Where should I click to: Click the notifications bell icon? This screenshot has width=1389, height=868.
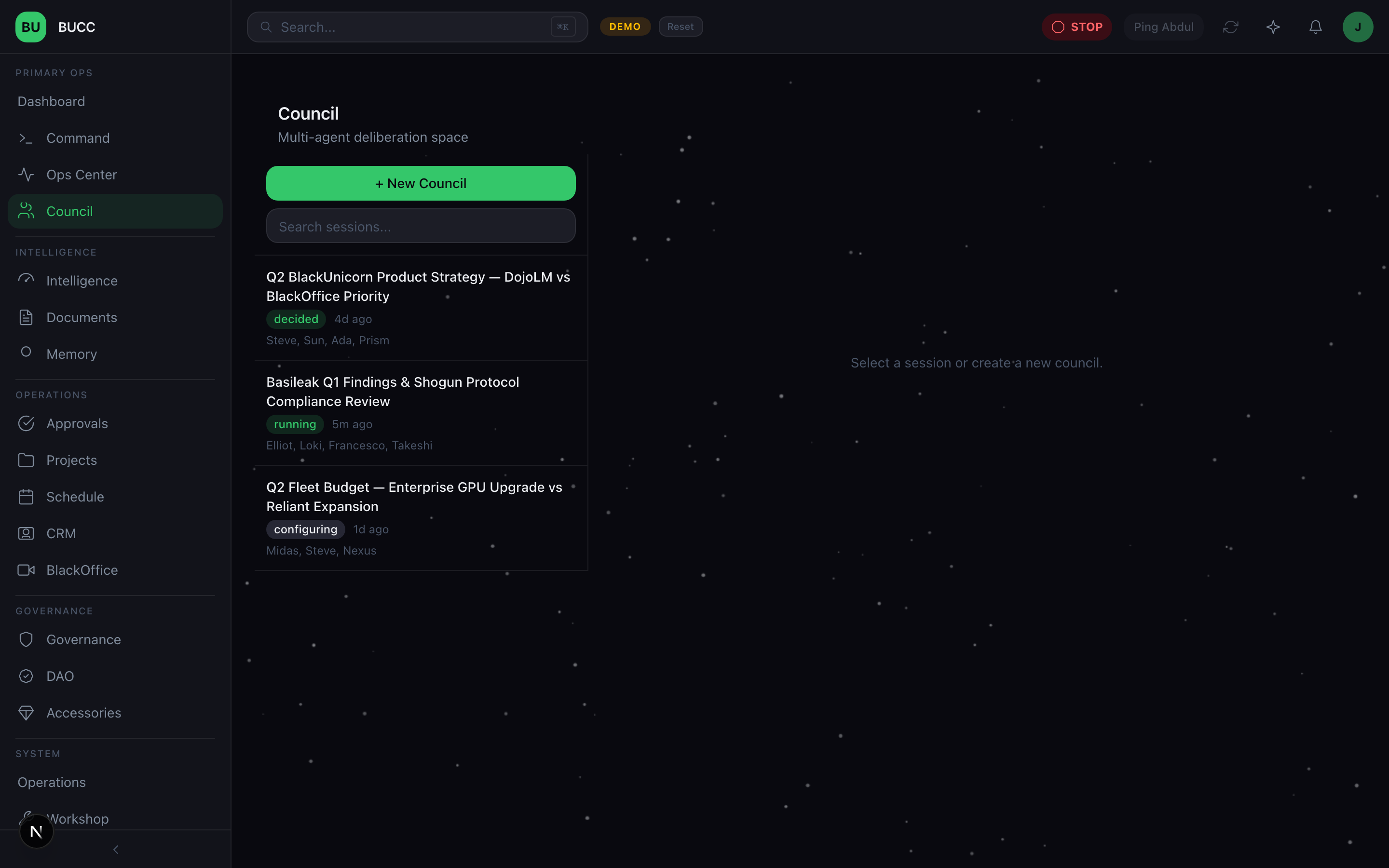pyautogui.click(x=1315, y=27)
